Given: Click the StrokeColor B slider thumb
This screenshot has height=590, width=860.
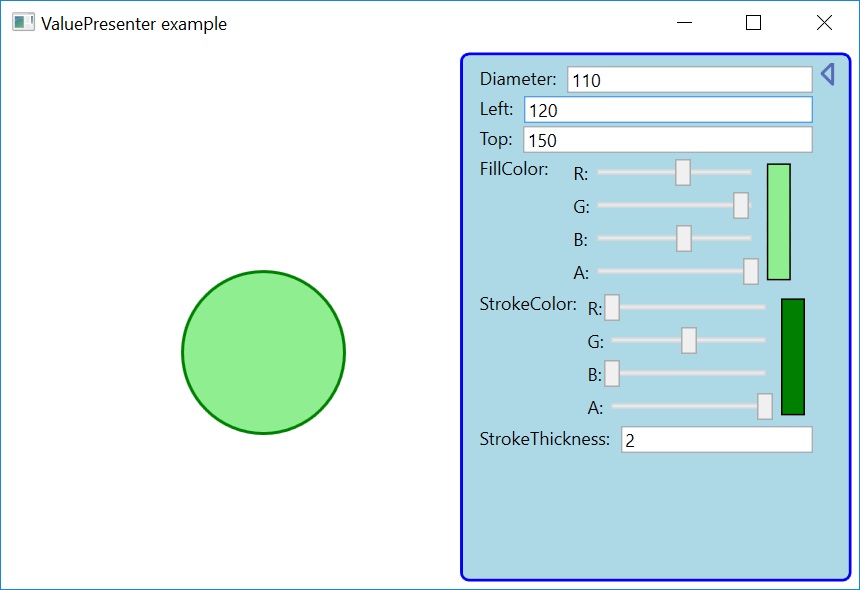Looking at the screenshot, I should (612, 373).
